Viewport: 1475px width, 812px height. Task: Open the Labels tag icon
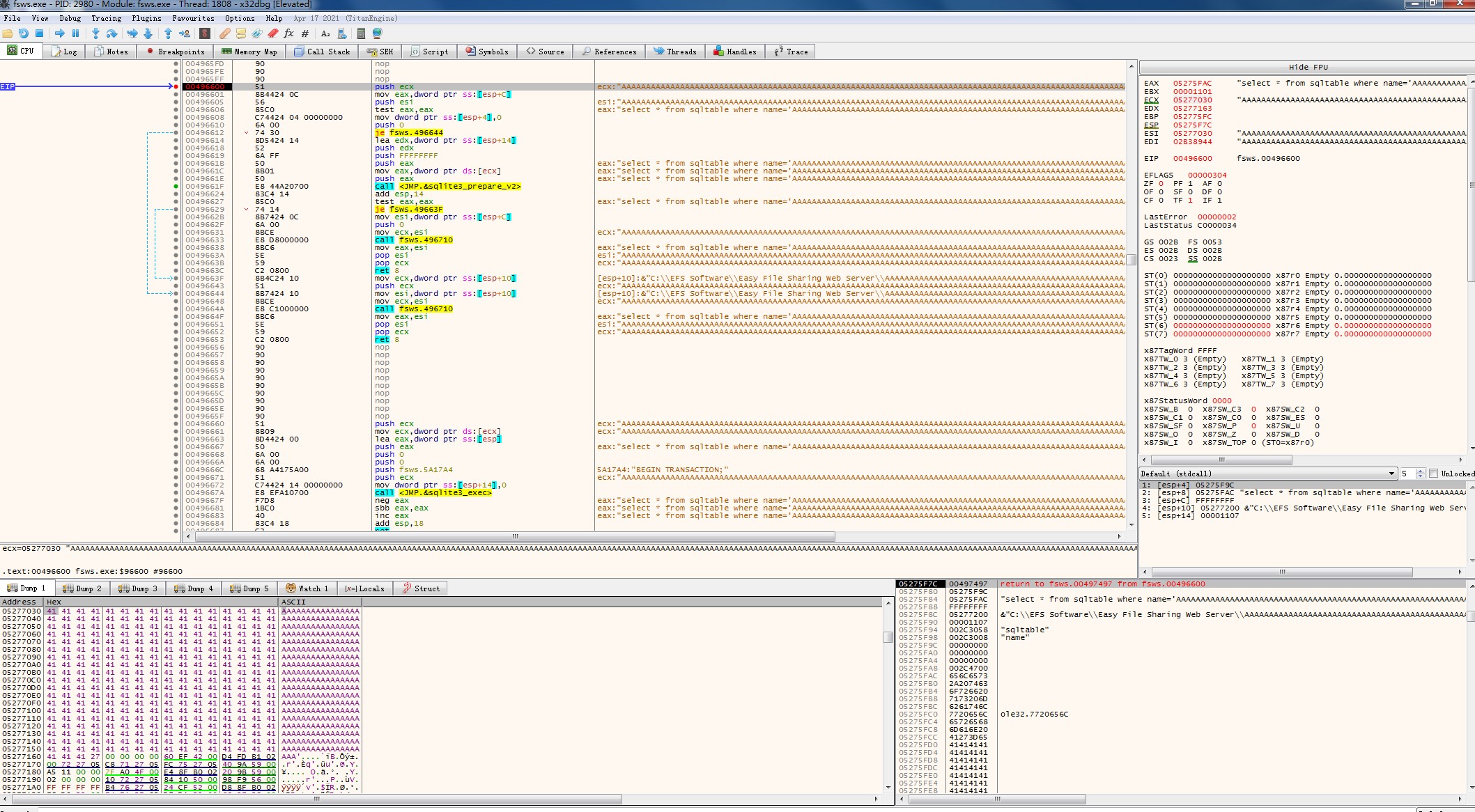(x=257, y=33)
